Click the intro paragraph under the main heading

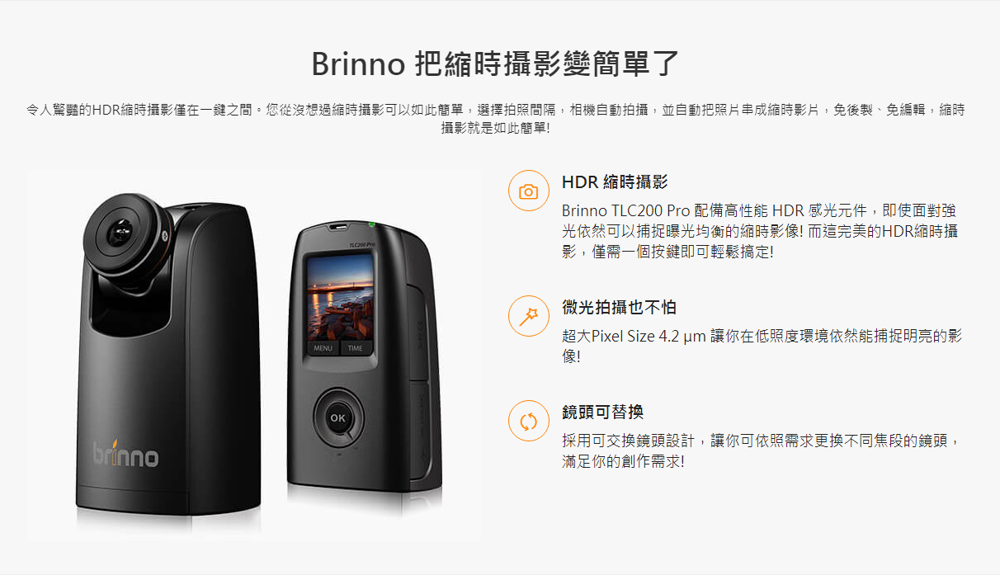click(495, 119)
